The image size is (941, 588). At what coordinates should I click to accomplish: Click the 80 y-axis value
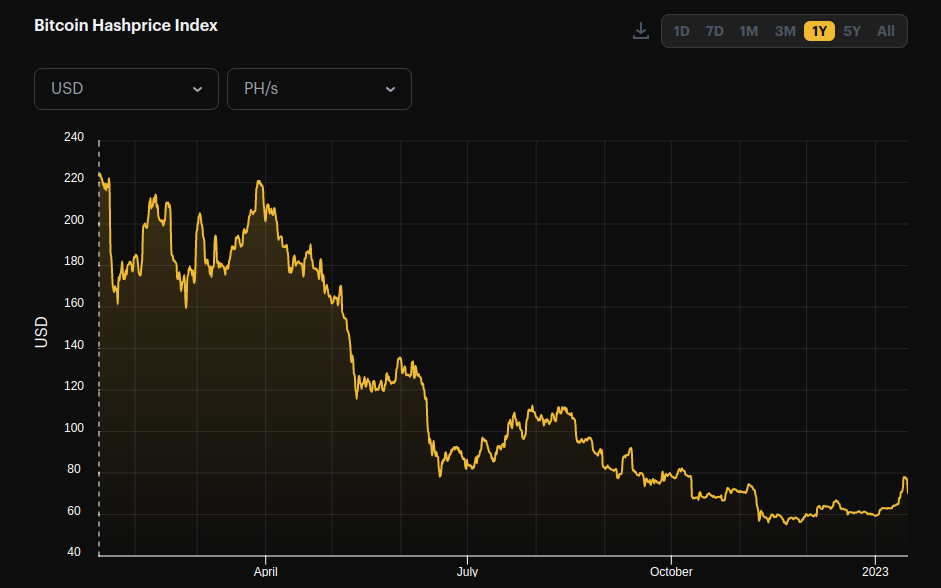(74, 469)
